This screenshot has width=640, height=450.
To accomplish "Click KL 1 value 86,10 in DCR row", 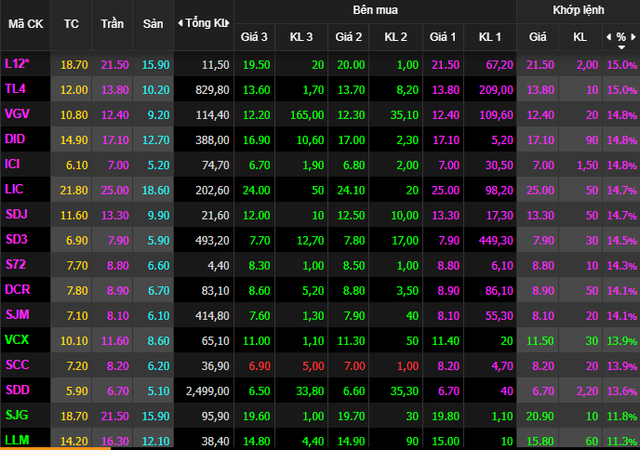I will pyautogui.click(x=499, y=291).
